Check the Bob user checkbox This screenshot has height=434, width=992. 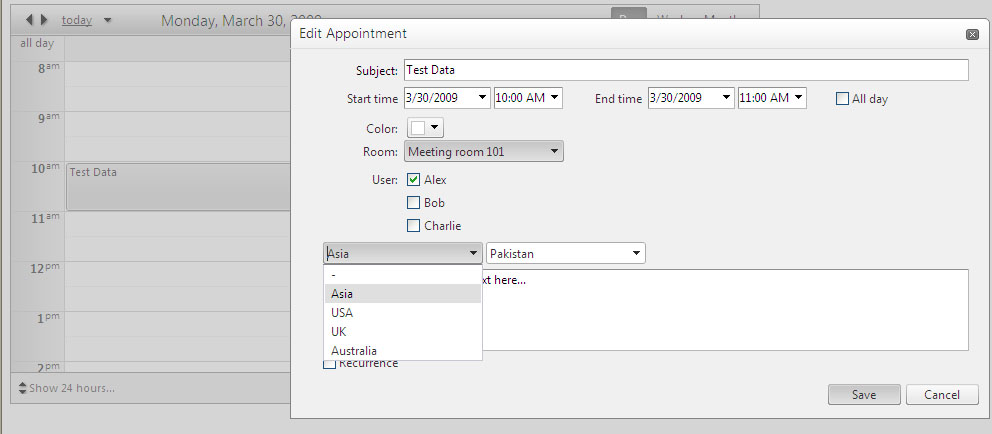click(x=414, y=203)
